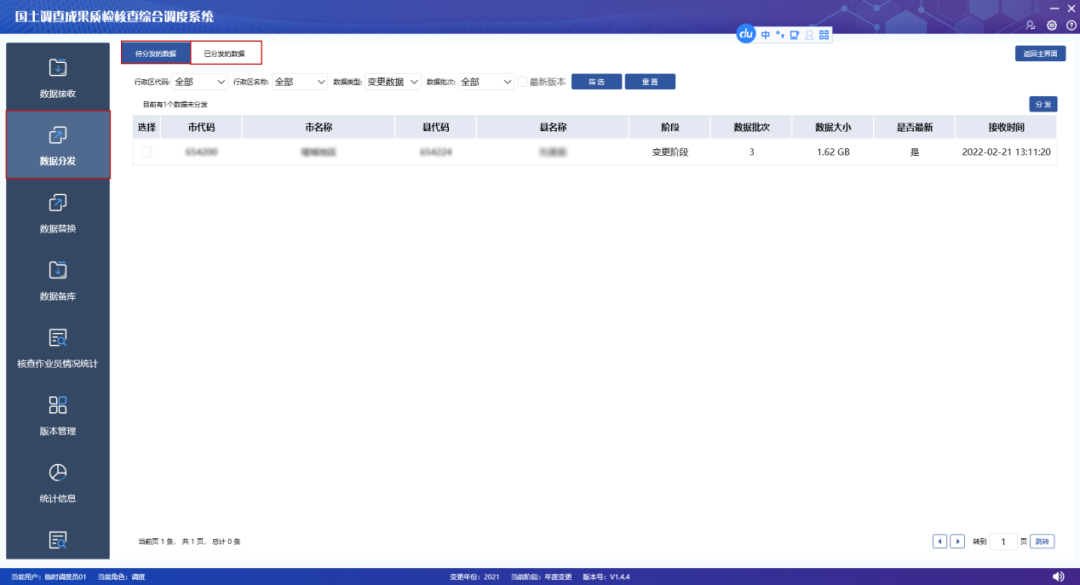1080x585 pixels.
Task: Open the IME toolbox grid icon
Action: click(824, 34)
